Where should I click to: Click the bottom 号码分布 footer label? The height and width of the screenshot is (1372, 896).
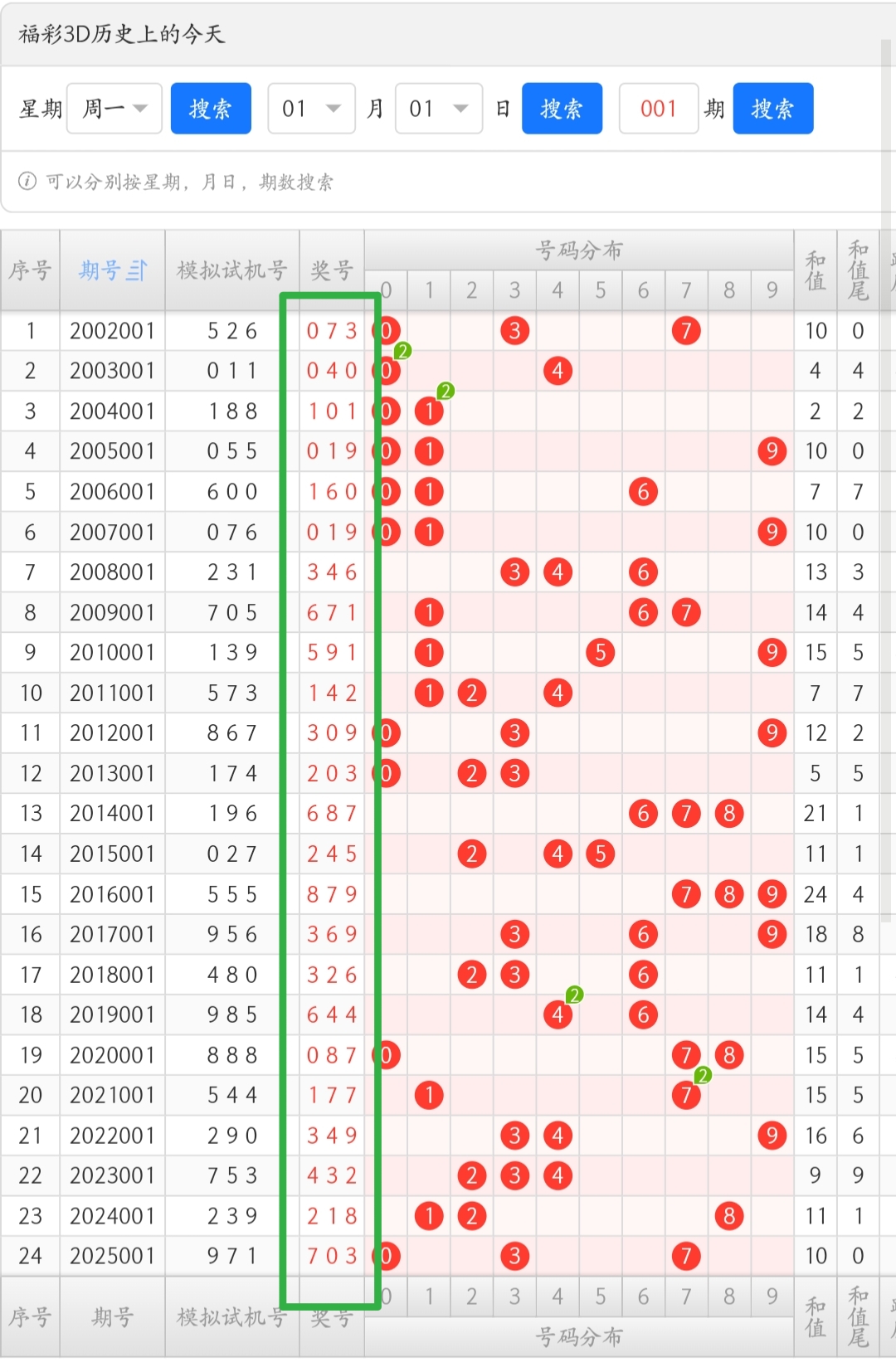(x=579, y=1336)
